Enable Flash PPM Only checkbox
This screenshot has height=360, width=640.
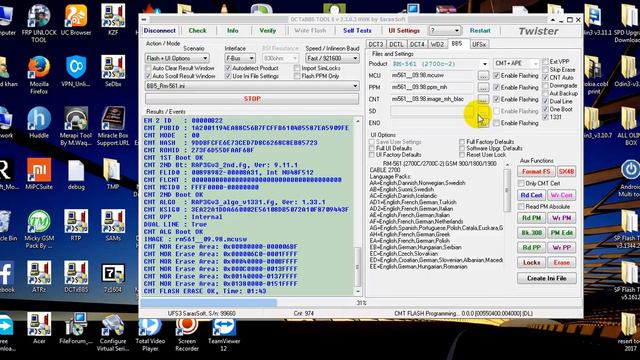(297, 76)
